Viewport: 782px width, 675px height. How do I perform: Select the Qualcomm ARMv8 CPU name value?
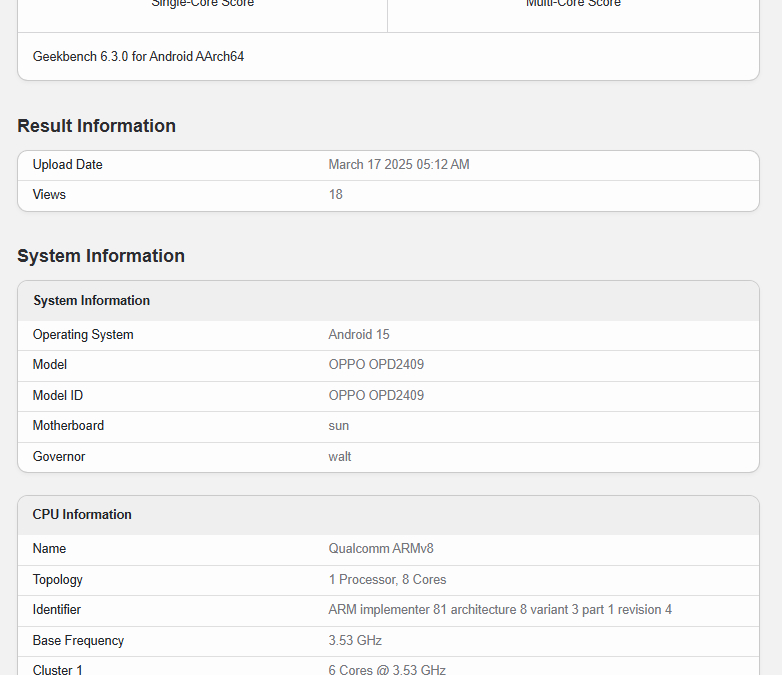380,549
